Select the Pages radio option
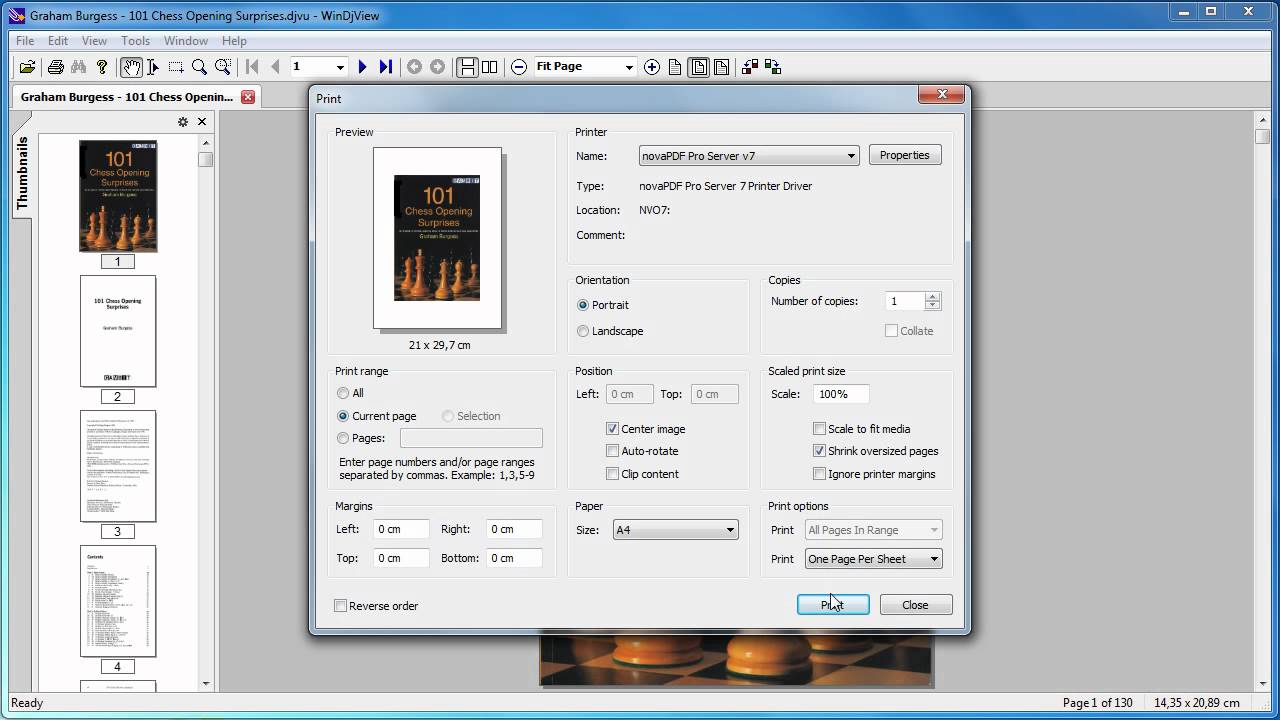The height and width of the screenshot is (720, 1280). pyautogui.click(x=343, y=438)
